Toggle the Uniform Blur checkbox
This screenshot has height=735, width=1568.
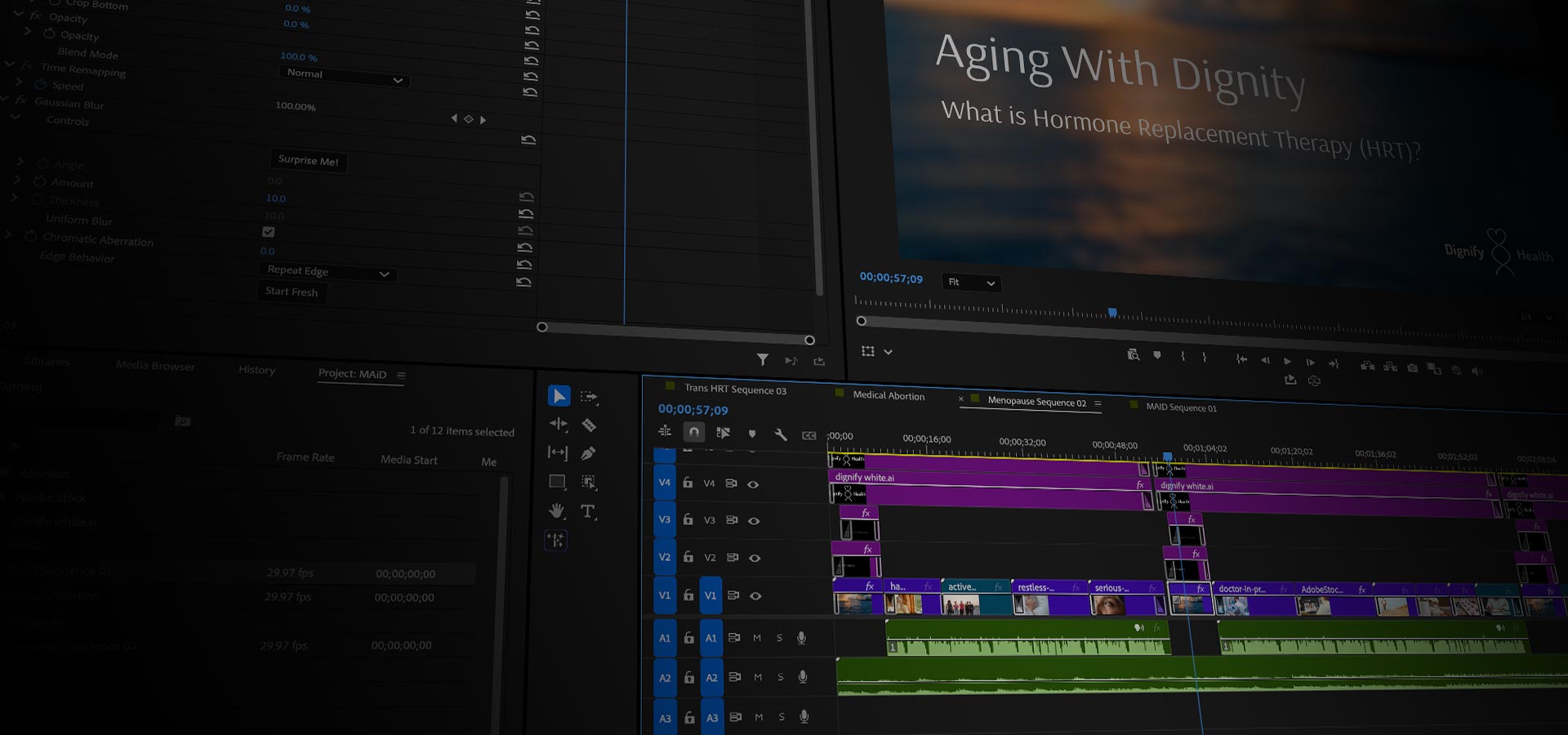click(x=268, y=232)
